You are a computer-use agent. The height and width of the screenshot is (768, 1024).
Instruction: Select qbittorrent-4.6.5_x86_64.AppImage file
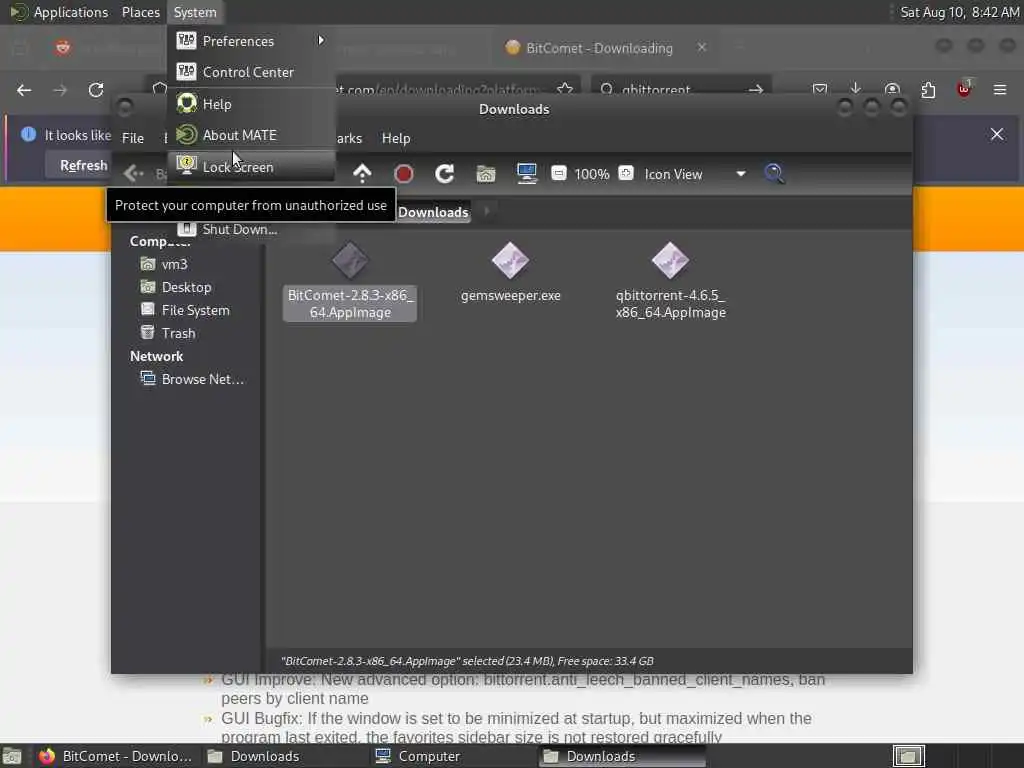click(671, 281)
